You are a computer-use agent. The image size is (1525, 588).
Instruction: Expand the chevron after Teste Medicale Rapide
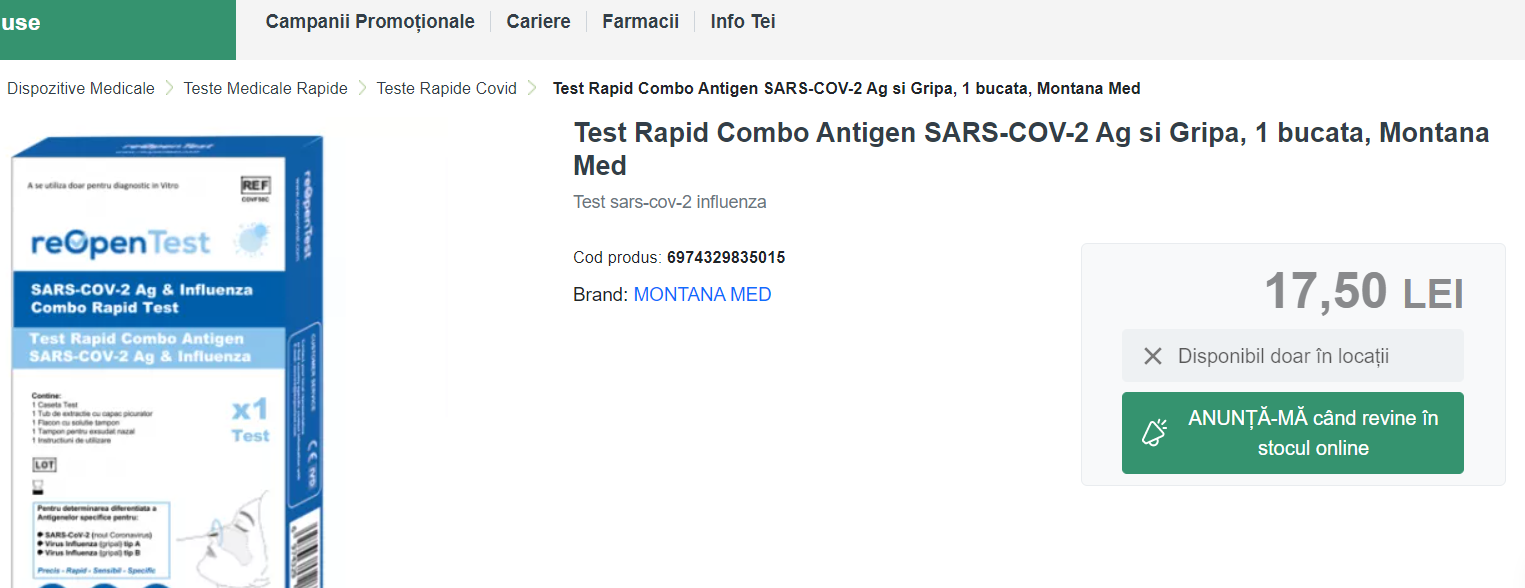coord(360,88)
